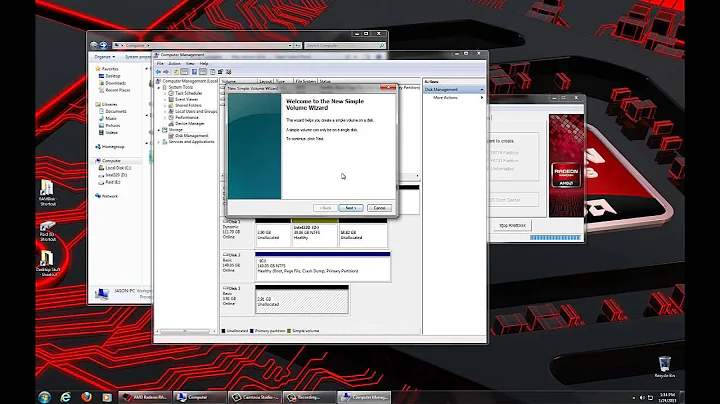Image resolution: width=720 pixels, height=404 pixels.
Task: Select the Intel320 (D:) volume on Disk 1
Action: 315,235
